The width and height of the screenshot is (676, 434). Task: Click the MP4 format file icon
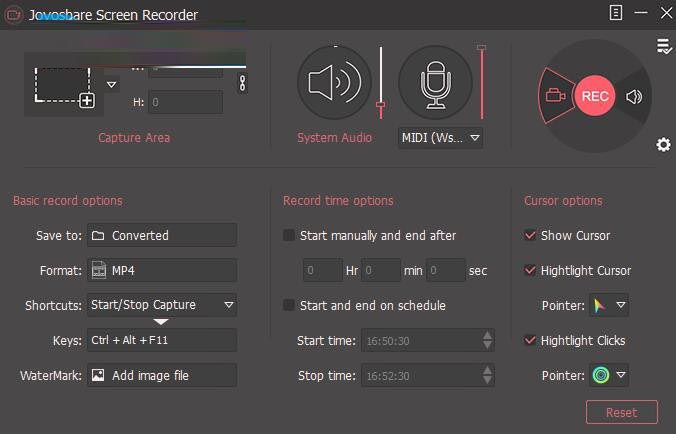99,271
